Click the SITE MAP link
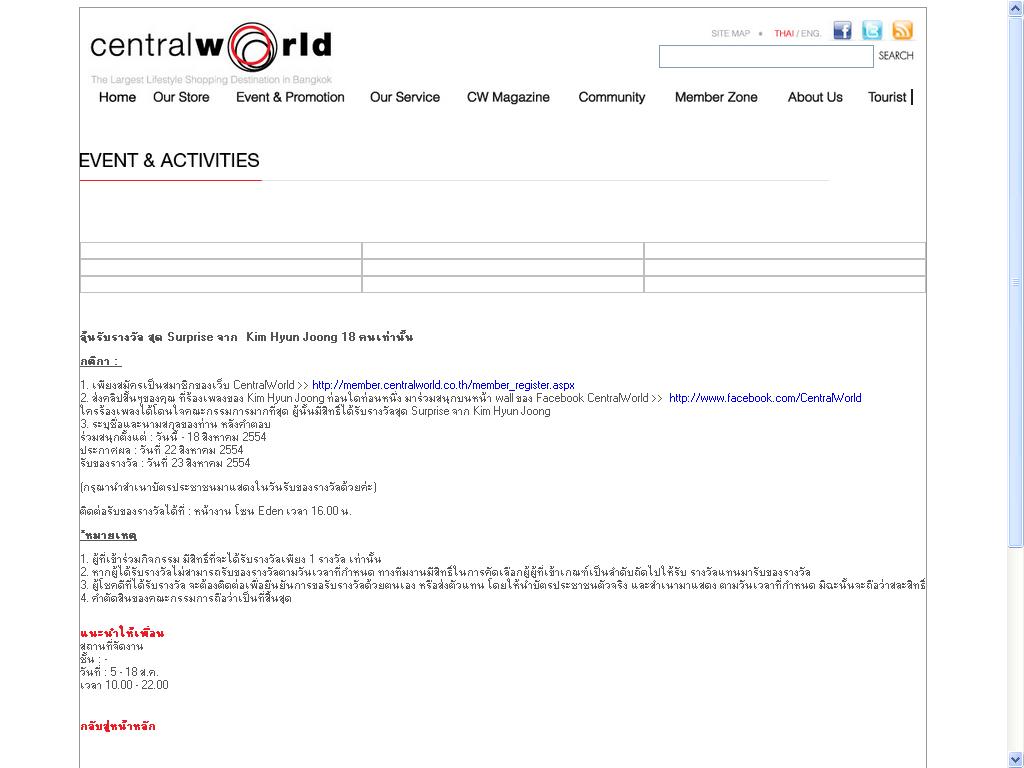This screenshot has width=1024, height=768. click(x=731, y=33)
